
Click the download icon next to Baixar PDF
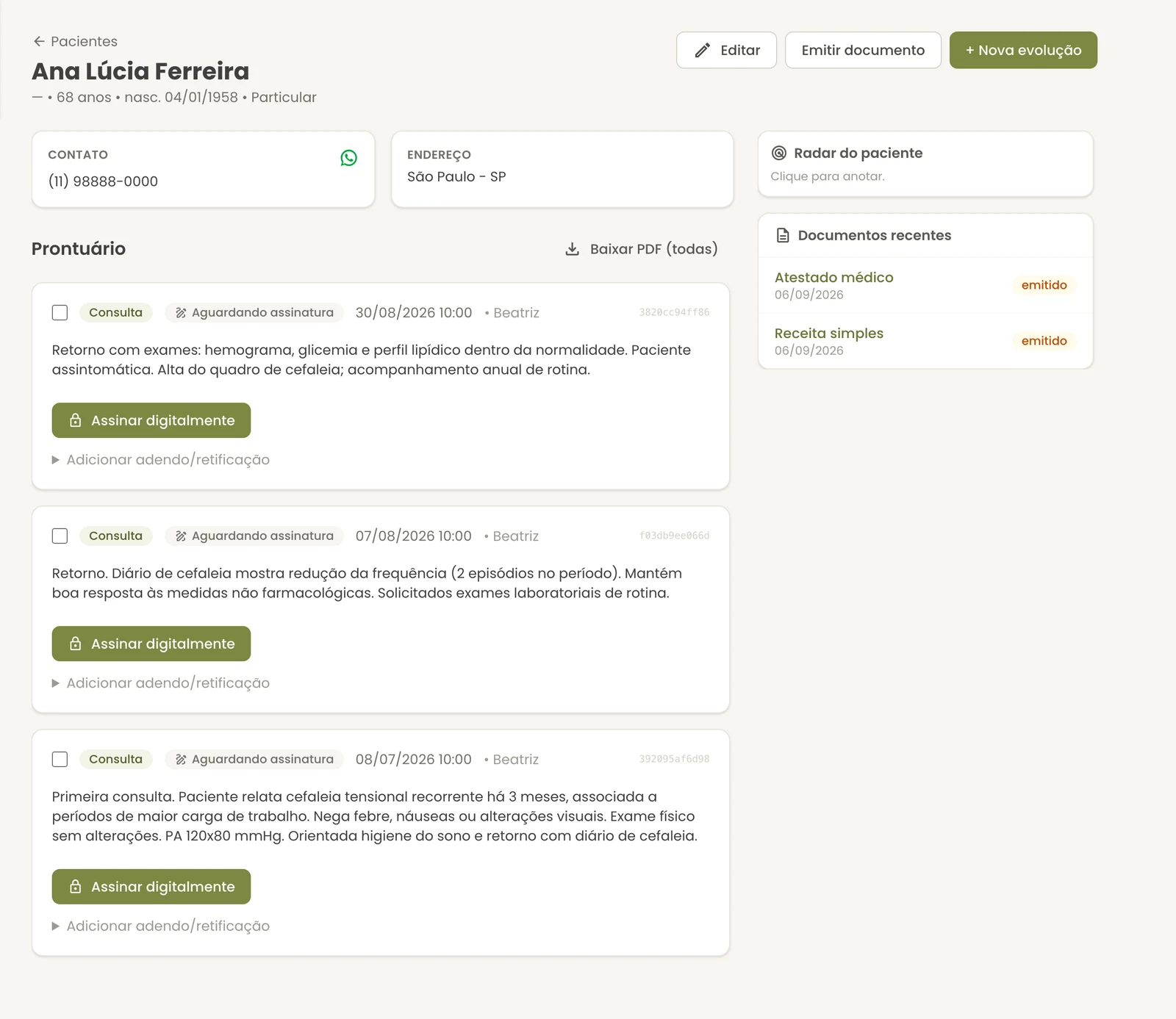tap(572, 249)
